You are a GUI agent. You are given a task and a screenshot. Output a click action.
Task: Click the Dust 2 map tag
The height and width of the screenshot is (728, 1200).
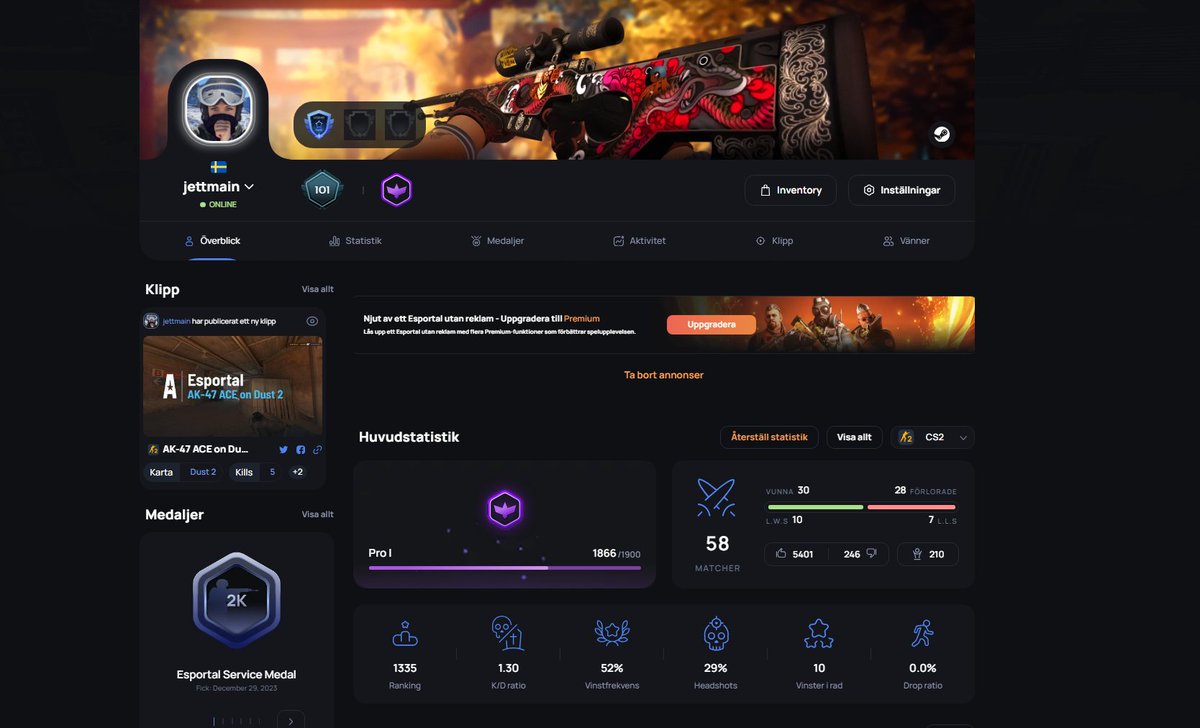click(203, 472)
